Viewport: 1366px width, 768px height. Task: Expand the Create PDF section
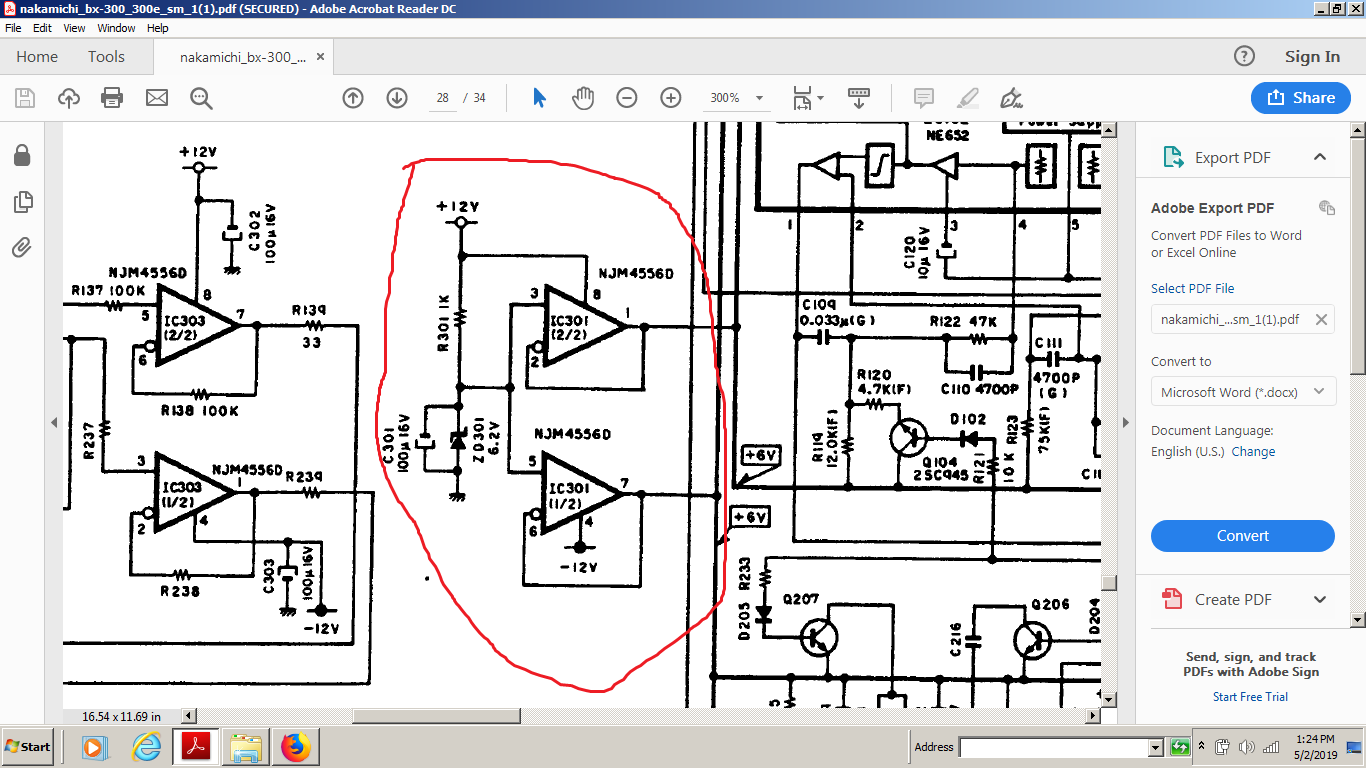click(x=1320, y=600)
